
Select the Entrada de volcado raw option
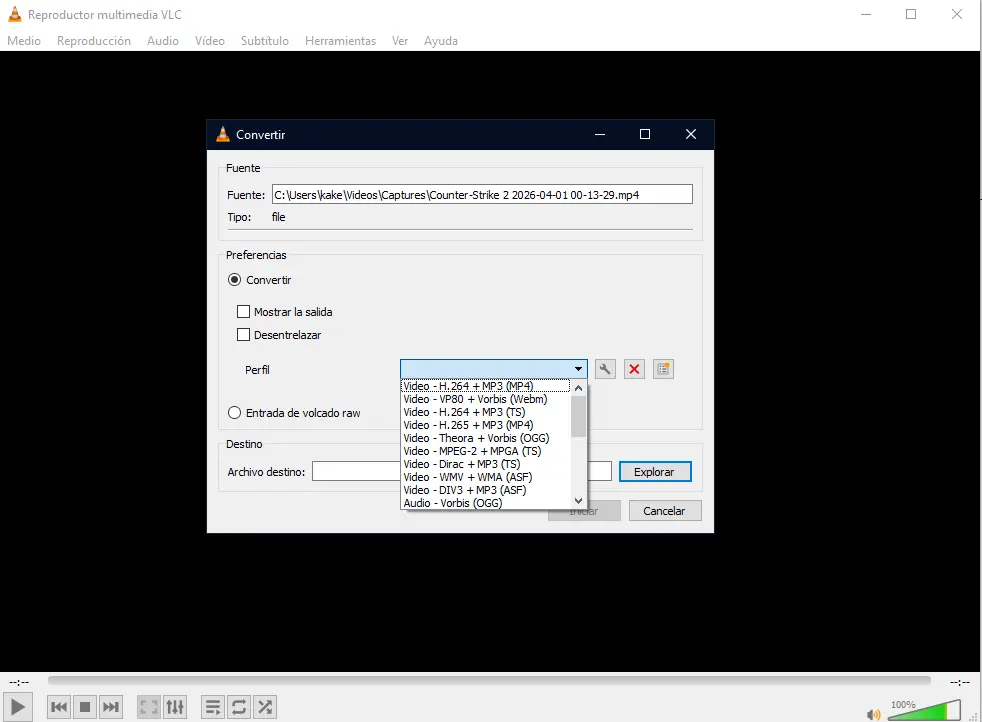(x=234, y=412)
